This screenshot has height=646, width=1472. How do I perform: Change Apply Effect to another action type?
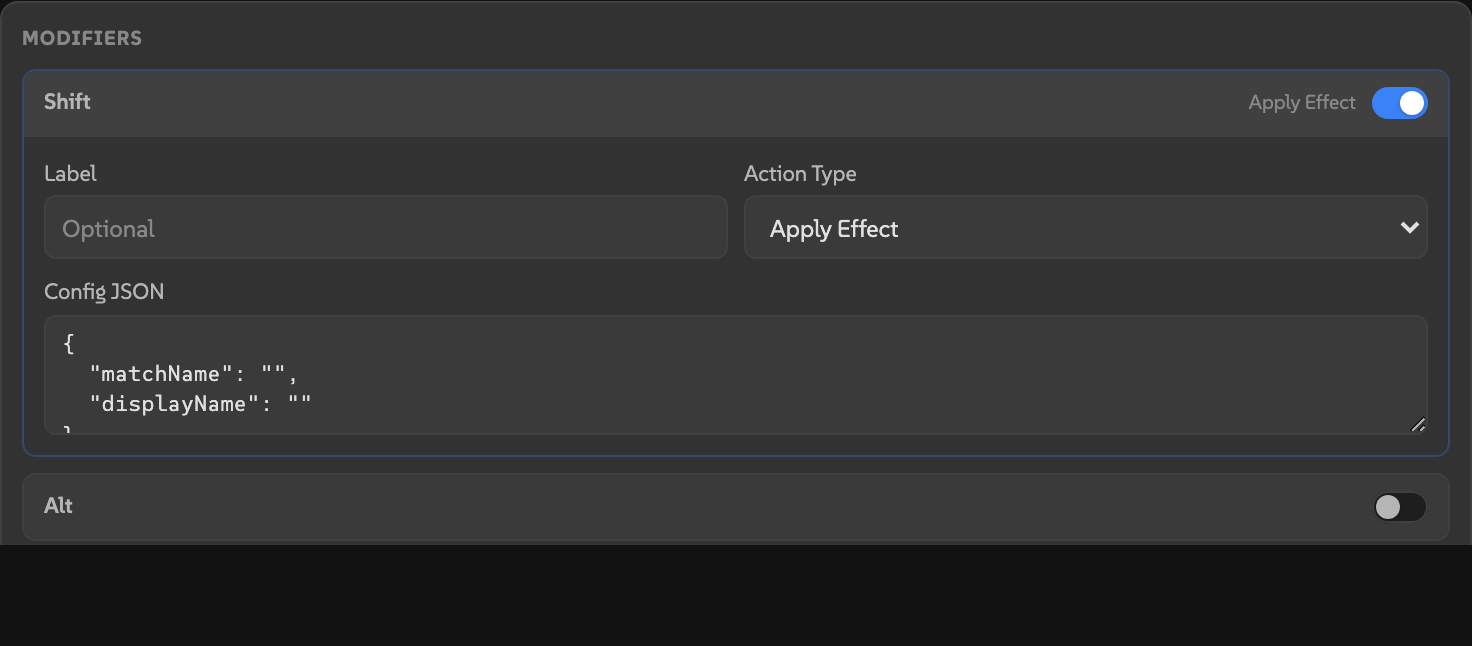pyautogui.click(x=1086, y=227)
